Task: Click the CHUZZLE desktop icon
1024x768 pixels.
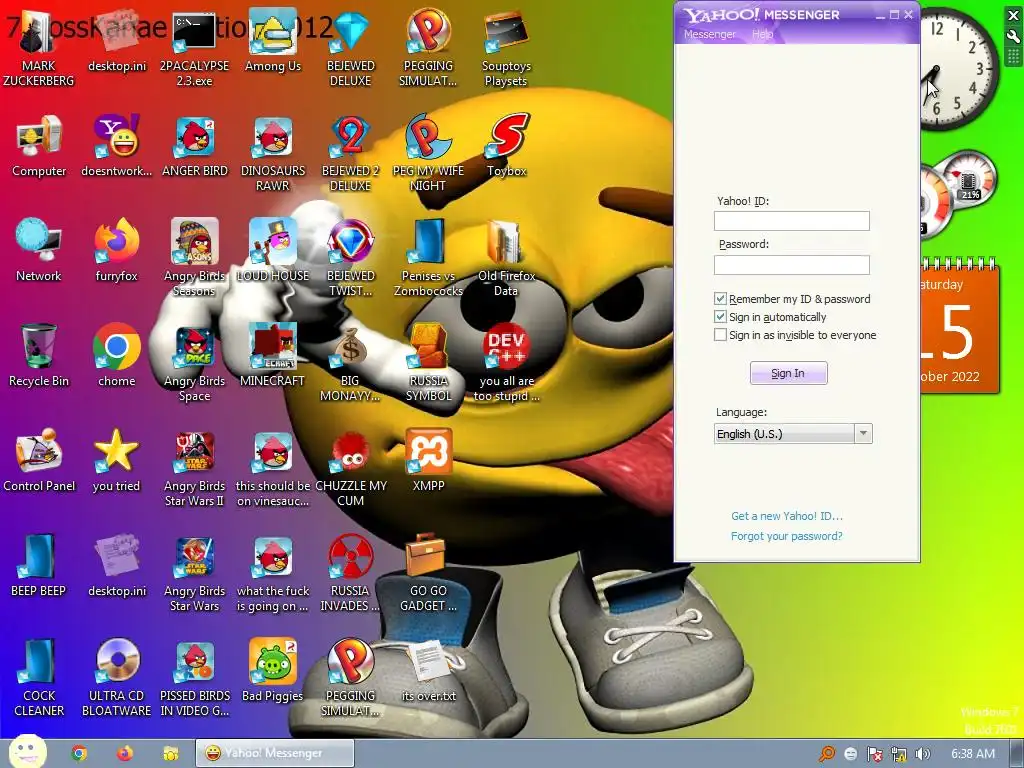Action: (x=351, y=467)
